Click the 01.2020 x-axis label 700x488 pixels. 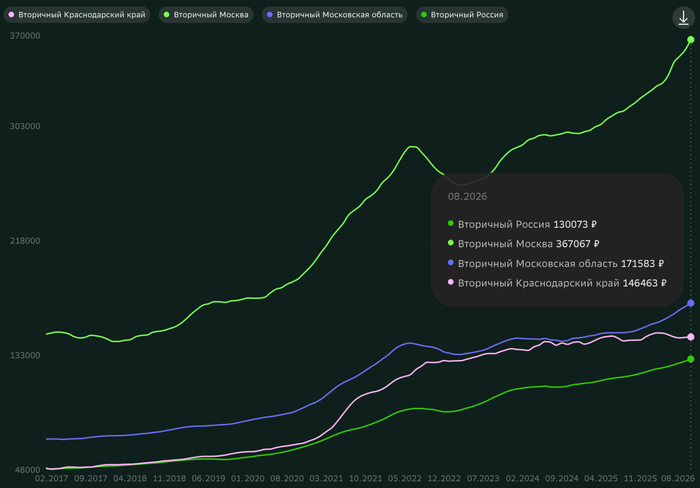(x=248, y=479)
